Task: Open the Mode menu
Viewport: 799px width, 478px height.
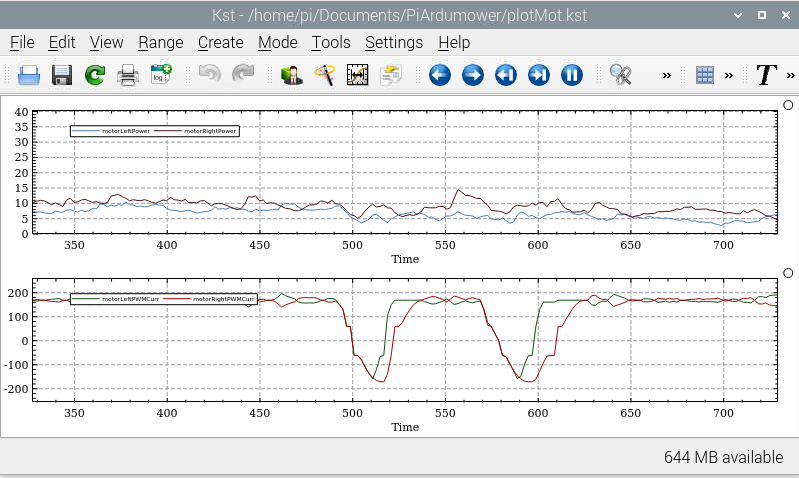Action: pyautogui.click(x=278, y=42)
